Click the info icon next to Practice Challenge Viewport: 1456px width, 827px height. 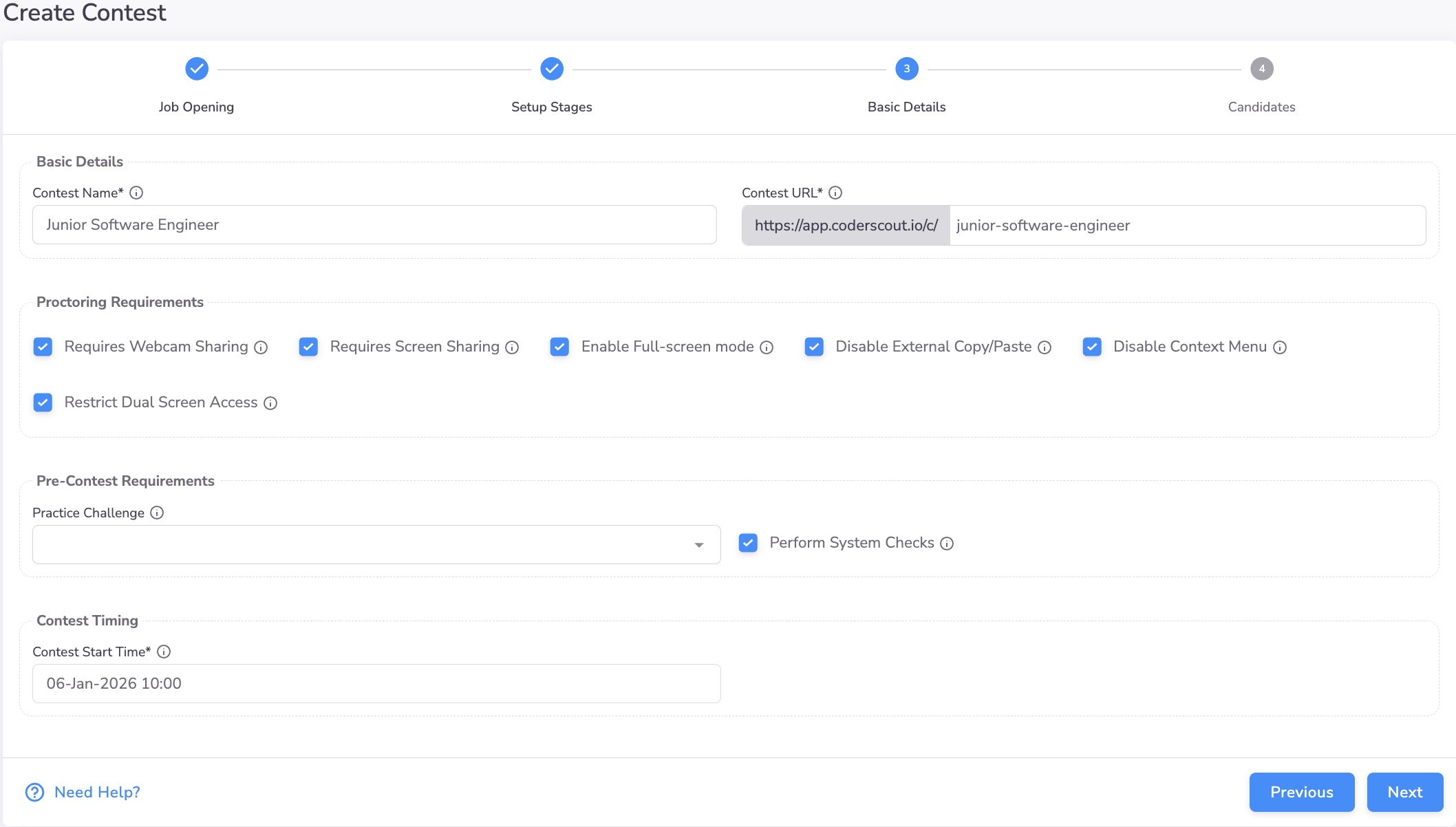pos(157,513)
